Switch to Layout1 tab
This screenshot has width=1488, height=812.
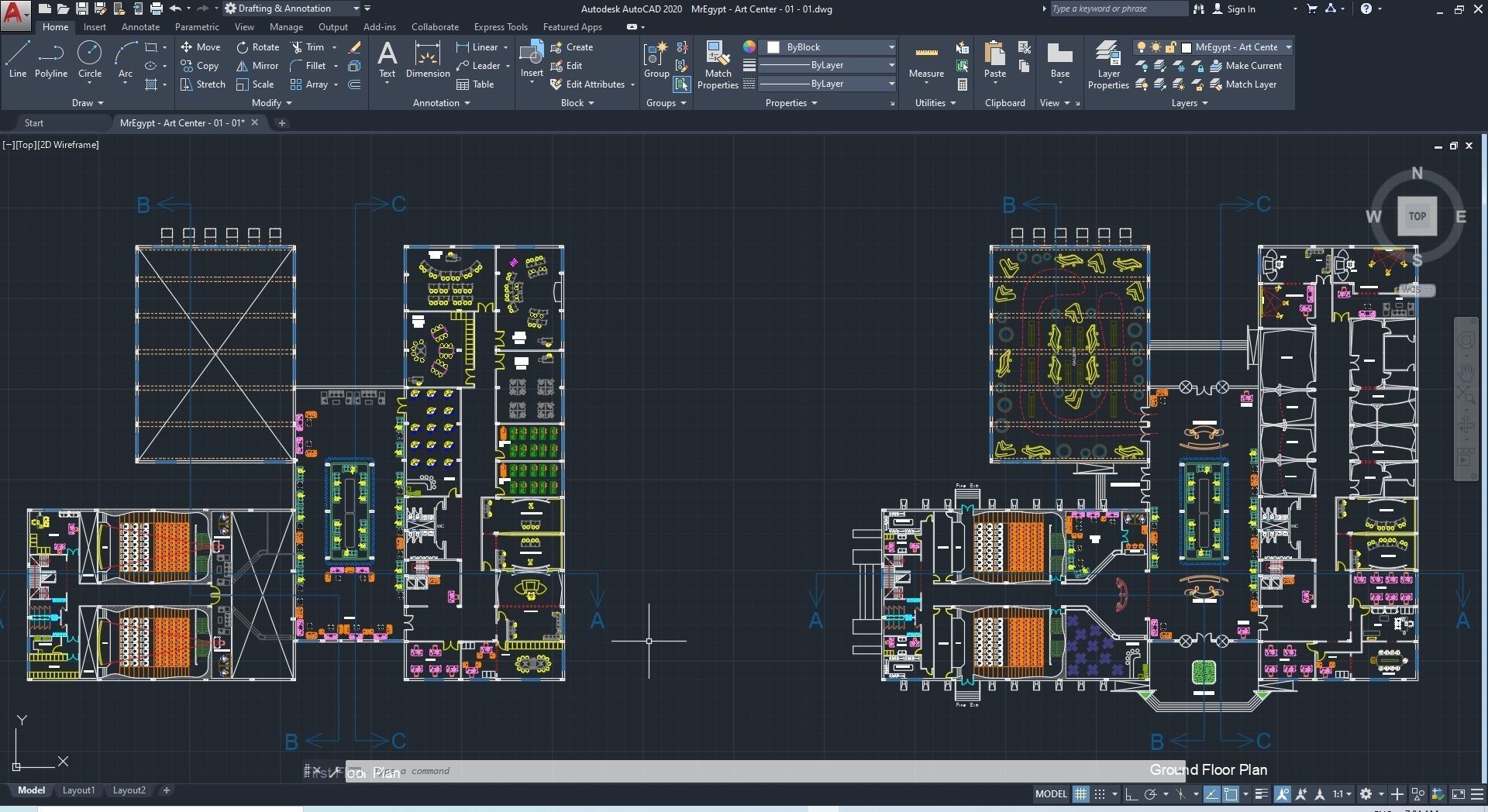(x=78, y=790)
